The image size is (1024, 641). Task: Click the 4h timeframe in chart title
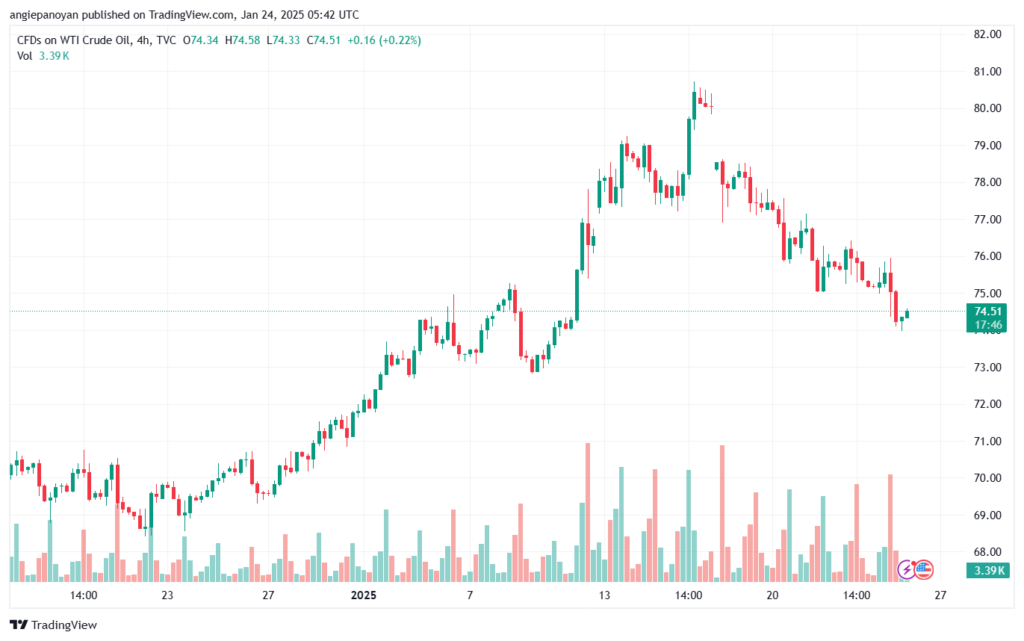143,40
